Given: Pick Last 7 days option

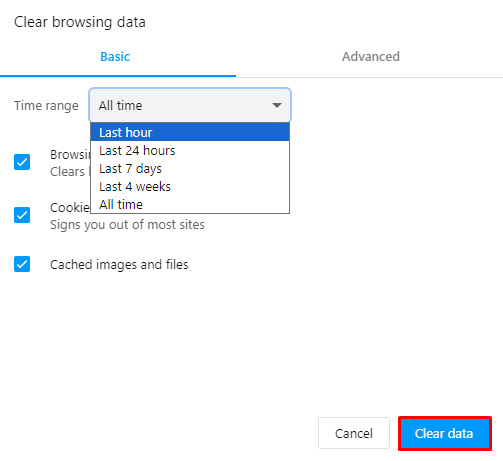Looking at the screenshot, I should point(190,168).
